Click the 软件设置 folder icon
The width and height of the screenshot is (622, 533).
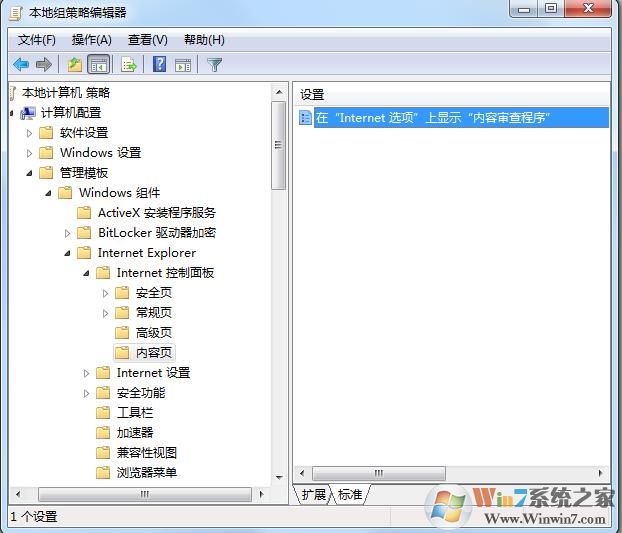[46, 133]
